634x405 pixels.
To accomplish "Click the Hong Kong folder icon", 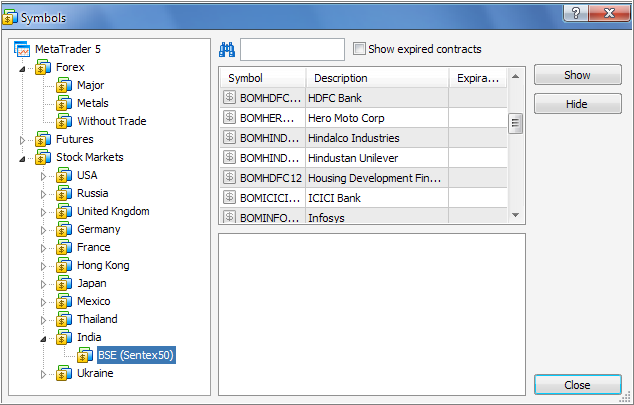I will [64, 265].
